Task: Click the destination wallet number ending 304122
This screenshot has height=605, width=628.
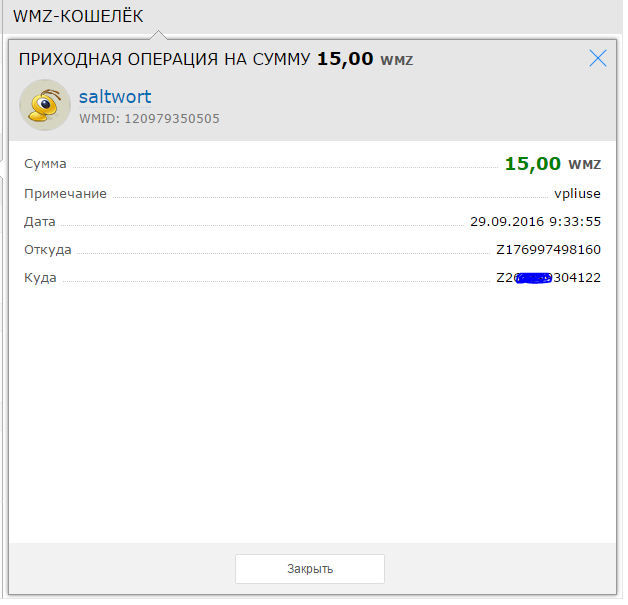Action: (548, 278)
